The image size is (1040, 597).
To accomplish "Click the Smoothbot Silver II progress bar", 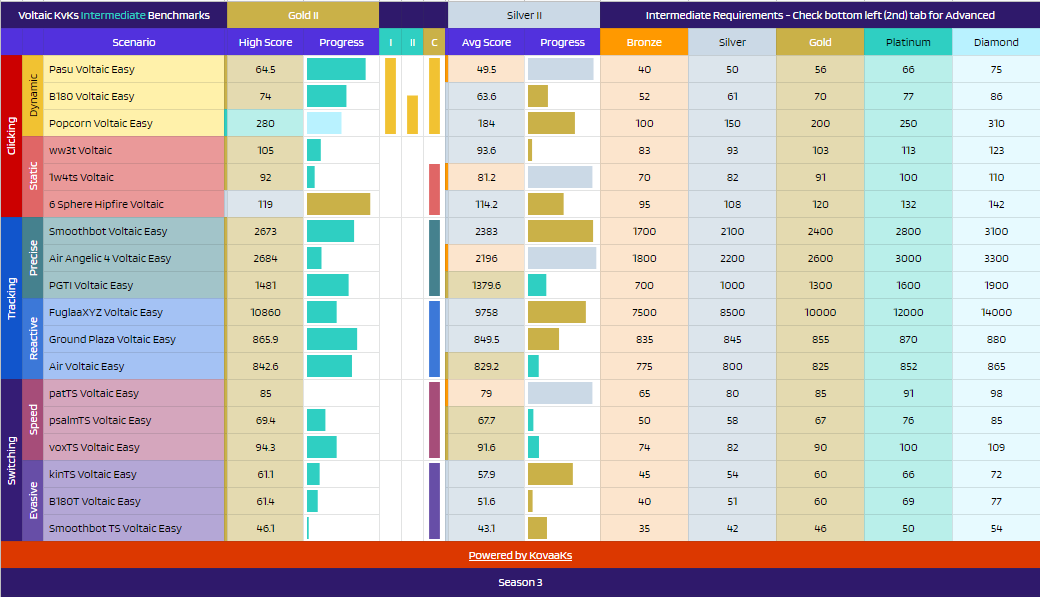I will click(x=560, y=231).
